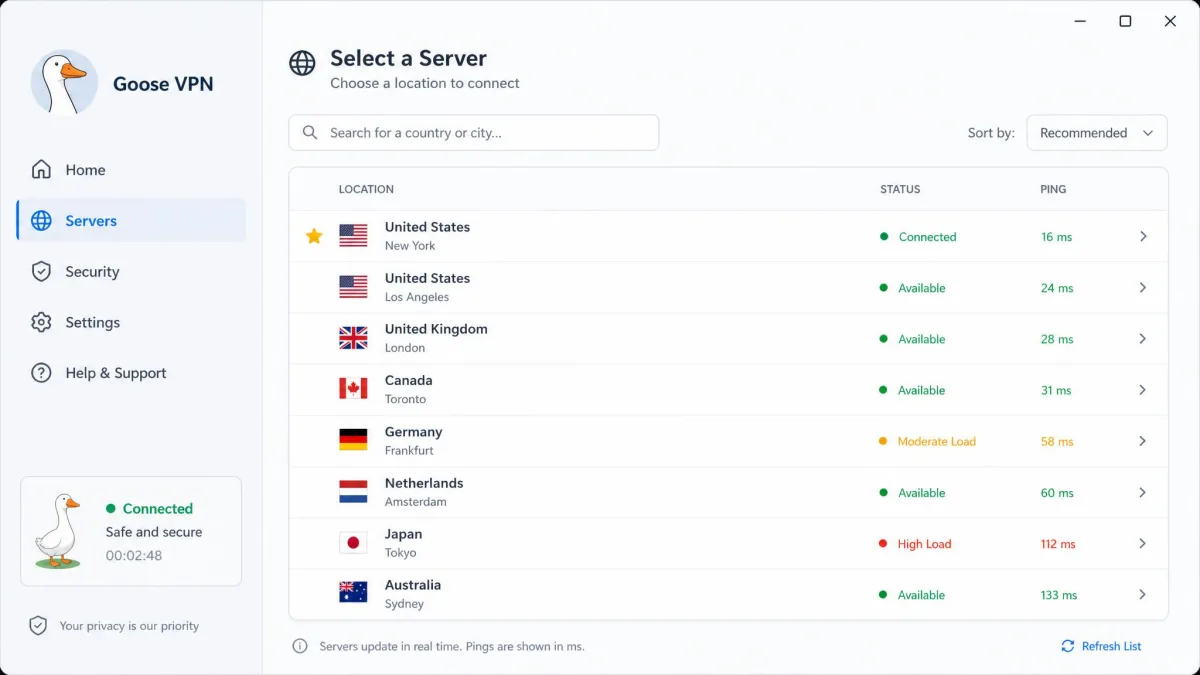Expand Toronto server row chevron

pyautogui.click(x=1143, y=389)
